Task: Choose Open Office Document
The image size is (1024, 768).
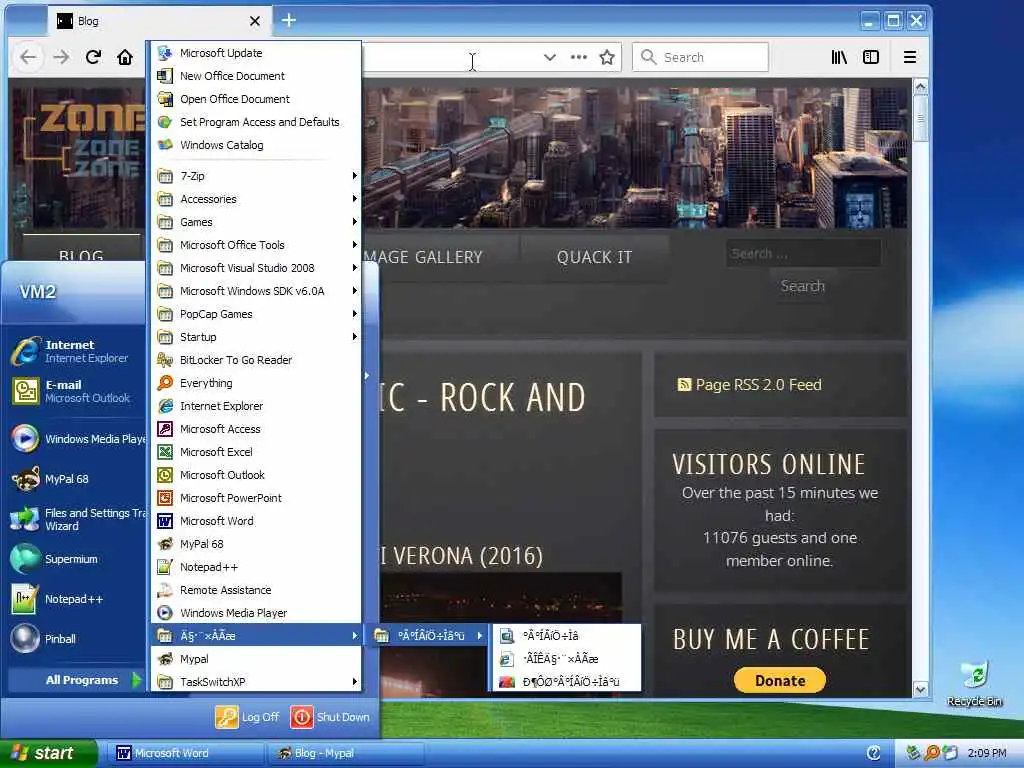Action: point(257,99)
